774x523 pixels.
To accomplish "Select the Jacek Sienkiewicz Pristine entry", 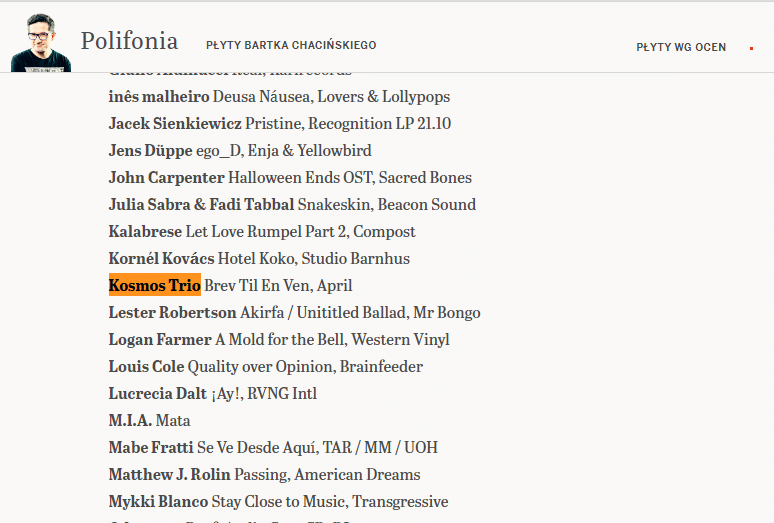I will pyautogui.click(x=280, y=123).
